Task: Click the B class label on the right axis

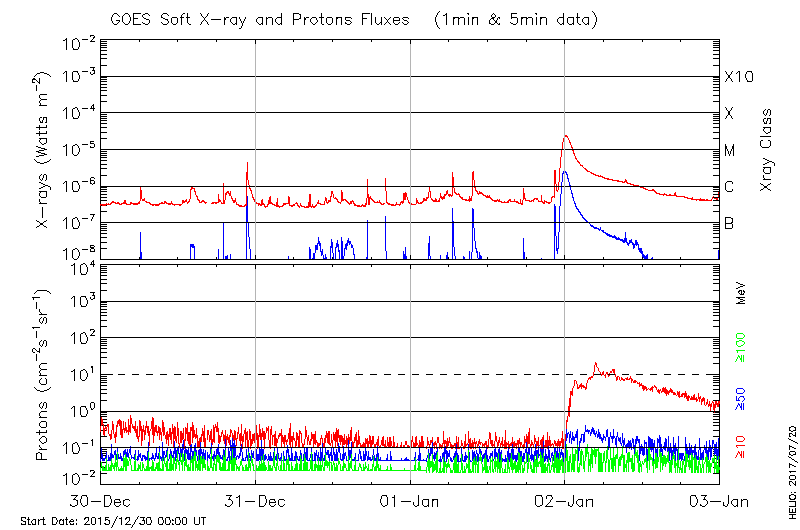Action: [729, 224]
